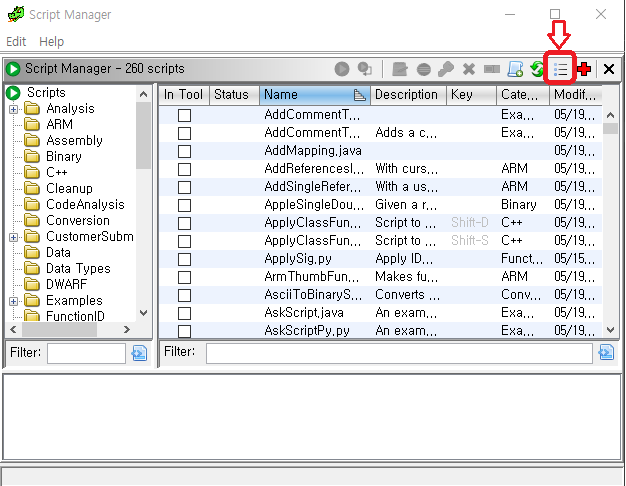Click the 'Apply ID...' description cell
Viewport: 626px width, 486px height.
pos(404,259)
